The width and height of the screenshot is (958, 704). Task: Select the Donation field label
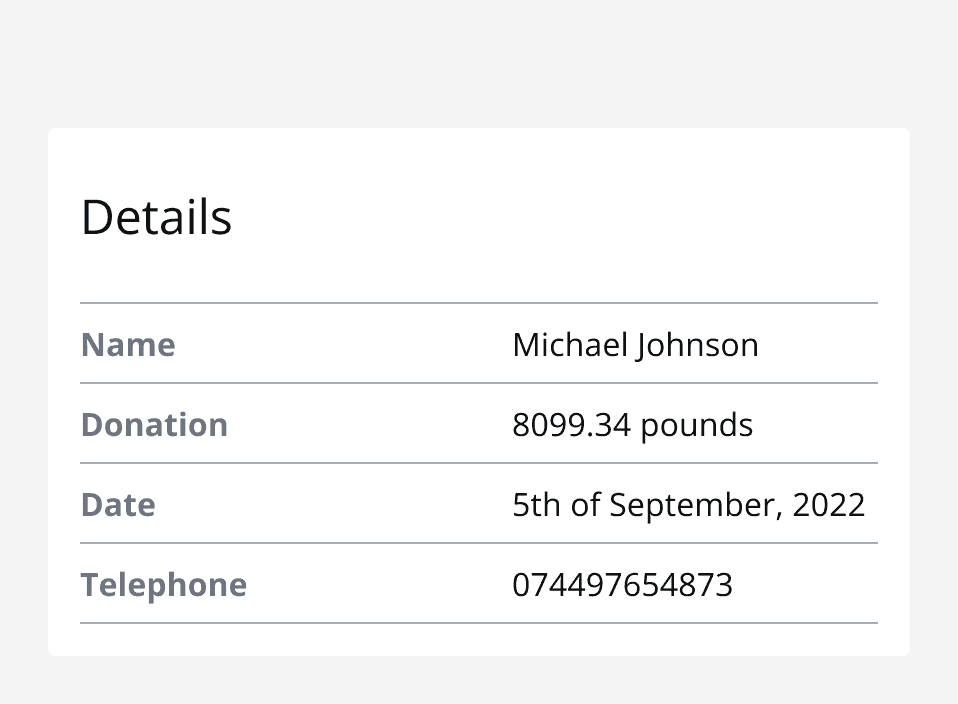coord(154,425)
